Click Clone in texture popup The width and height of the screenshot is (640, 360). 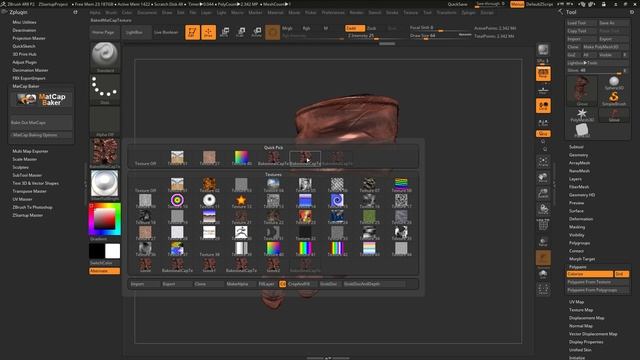pos(208,284)
